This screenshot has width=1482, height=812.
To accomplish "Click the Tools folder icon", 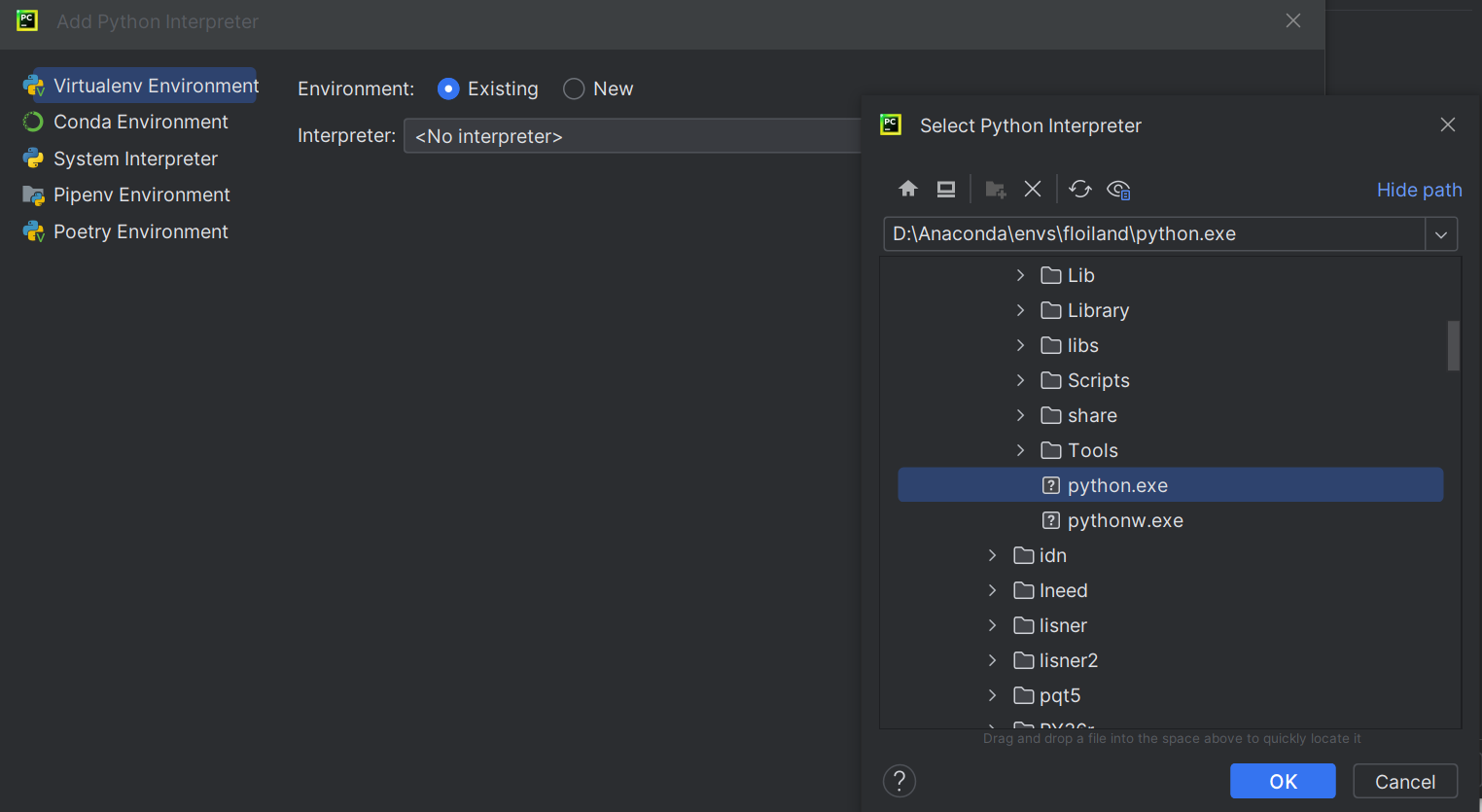I will click(x=1050, y=450).
